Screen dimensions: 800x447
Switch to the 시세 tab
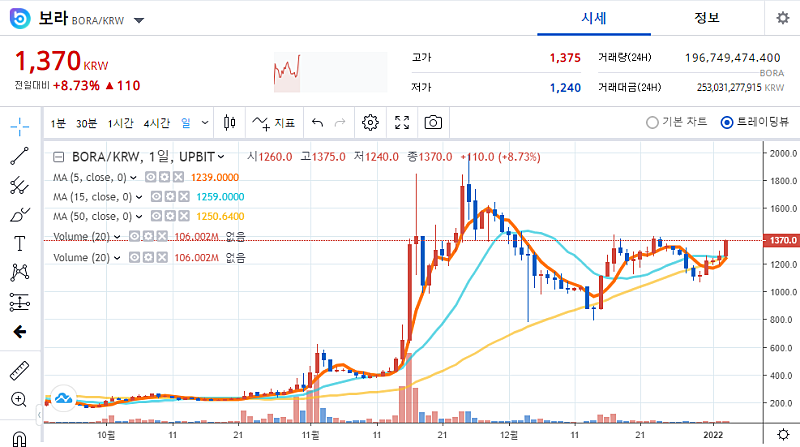pyautogui.click(x=594, y=18)
